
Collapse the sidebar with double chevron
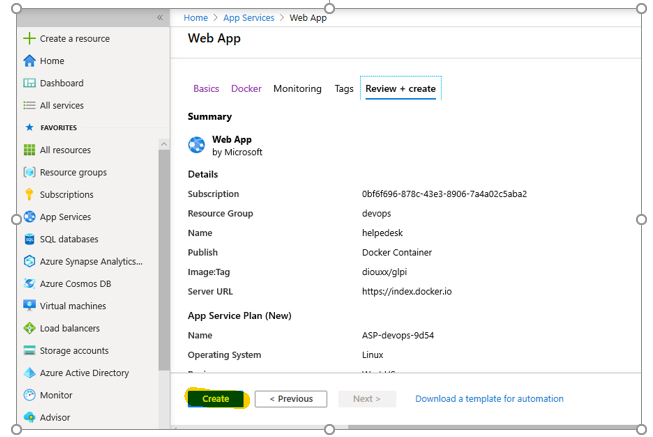click(x=160, y=18)
